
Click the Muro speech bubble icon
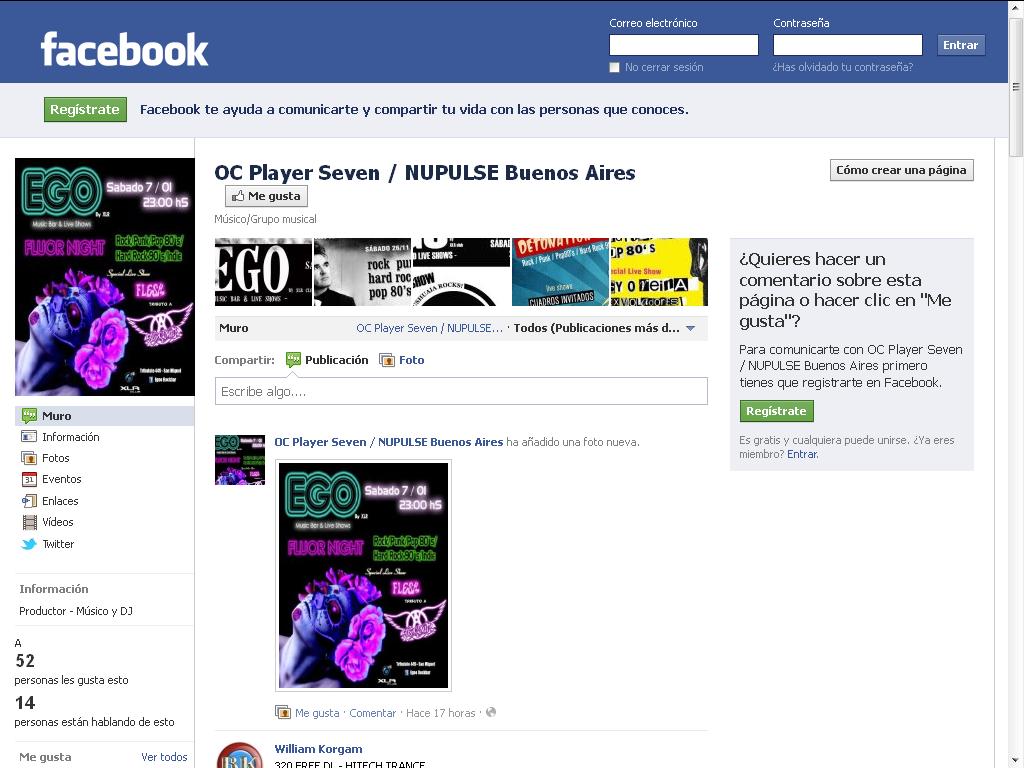click(x=29, y=415)
